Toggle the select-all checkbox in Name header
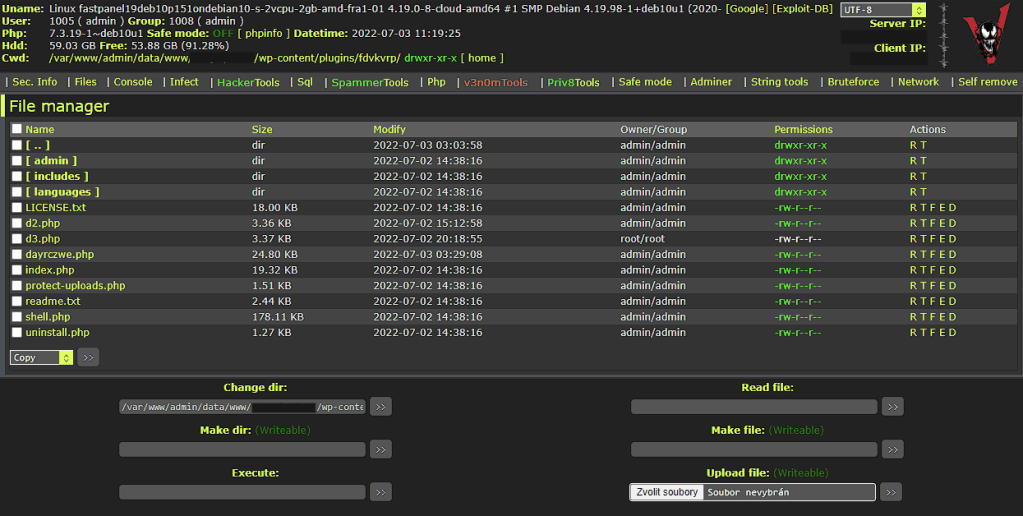1023x516 pixels. click(x=16, y=129)
